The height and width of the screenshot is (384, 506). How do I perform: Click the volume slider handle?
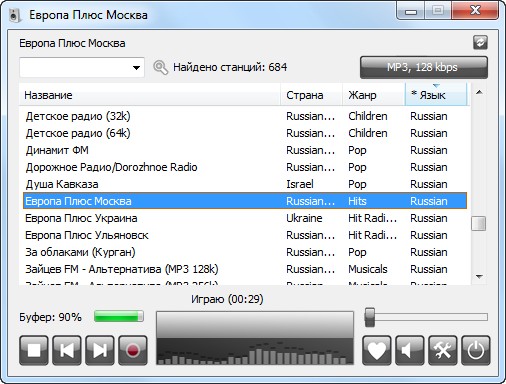tap(370, 317)
